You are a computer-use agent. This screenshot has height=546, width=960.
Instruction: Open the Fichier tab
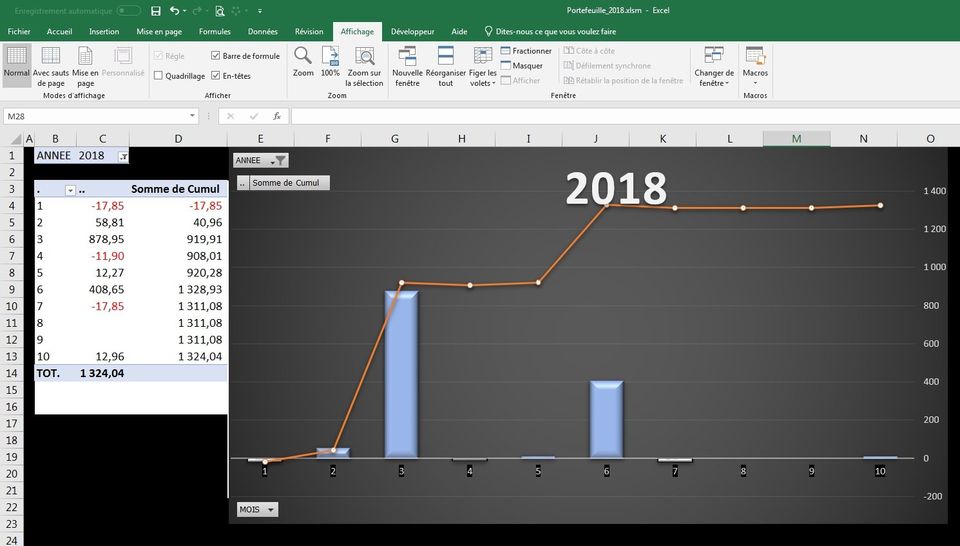(x=19, y=31)
